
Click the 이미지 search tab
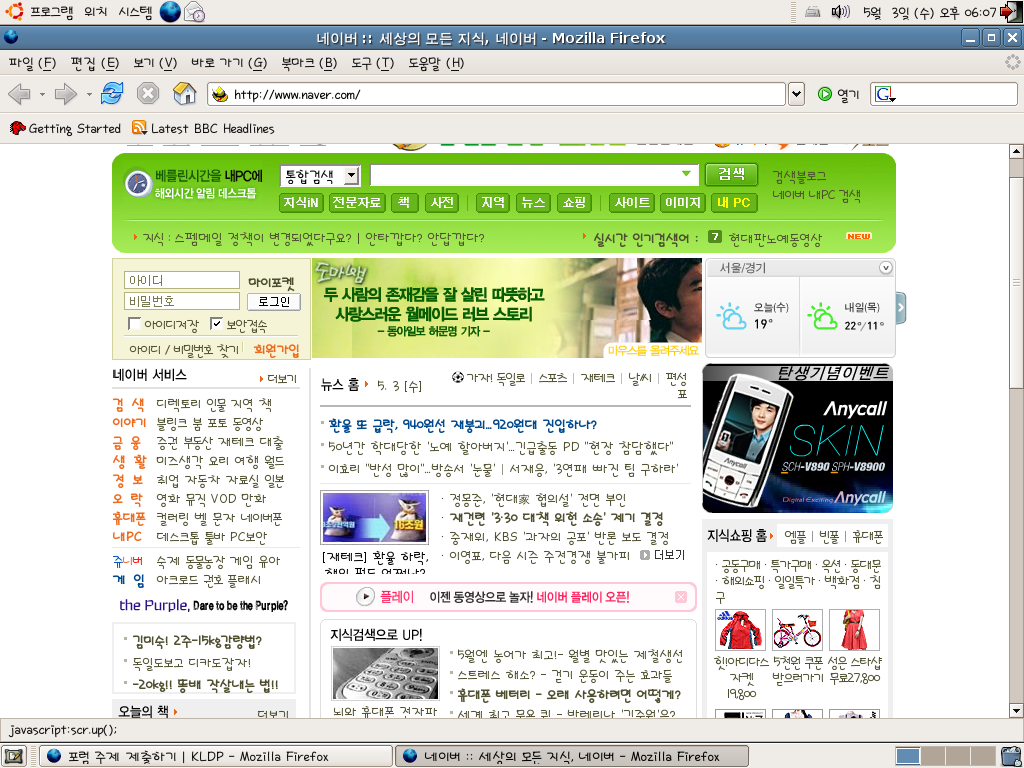(x=683, y=202)
